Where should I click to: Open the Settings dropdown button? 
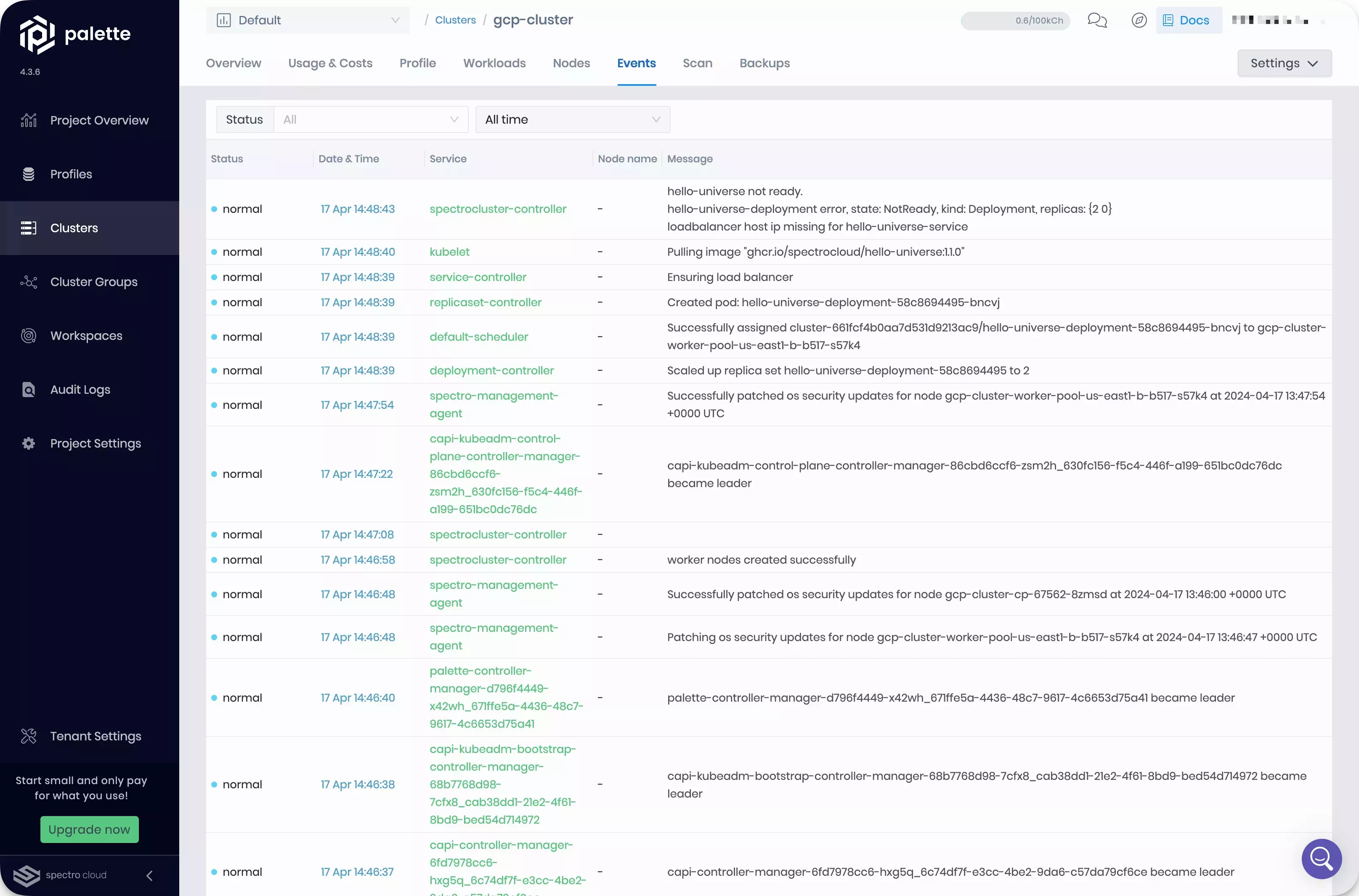click(x=1284, y=64)
